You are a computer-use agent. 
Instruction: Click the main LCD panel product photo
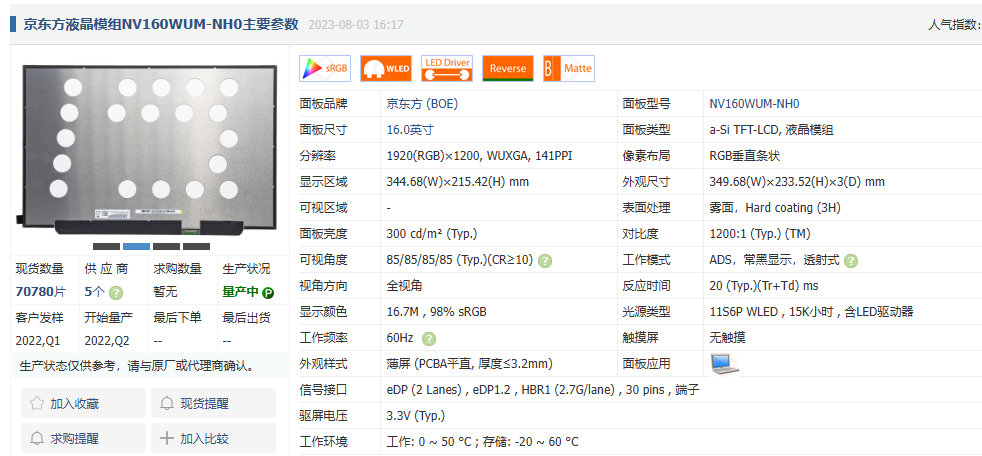point(147,148)
